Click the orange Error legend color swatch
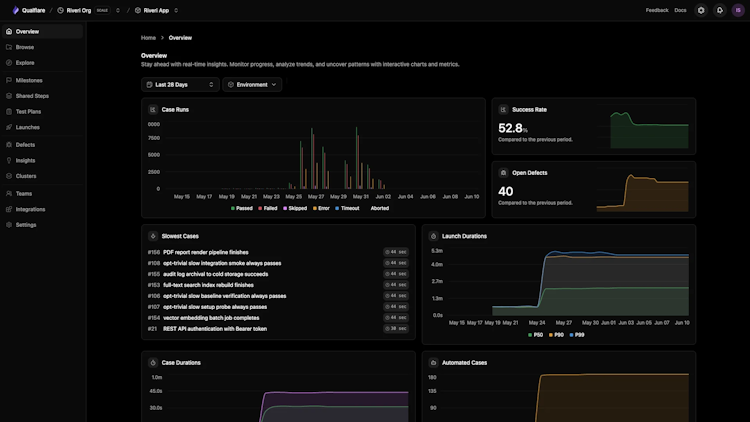Viewport: 750px width, 422px height. (315, 209)
